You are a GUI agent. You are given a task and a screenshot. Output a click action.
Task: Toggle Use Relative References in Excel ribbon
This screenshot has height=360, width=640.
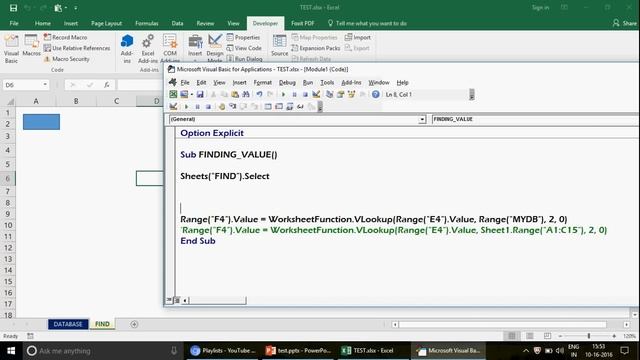click(77, 48)
